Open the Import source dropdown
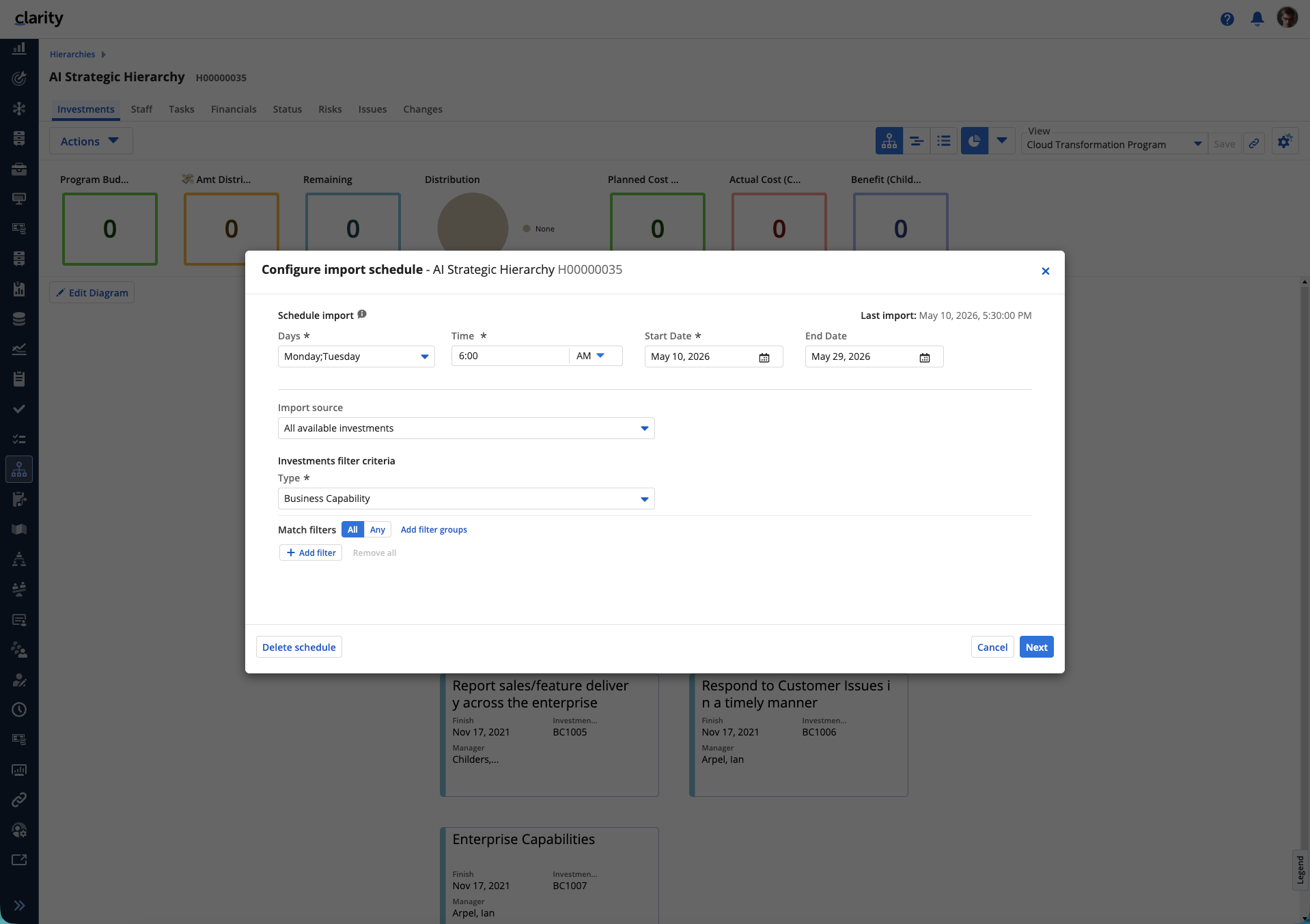This screenshot has width=1310, height=924. (466, 428)
